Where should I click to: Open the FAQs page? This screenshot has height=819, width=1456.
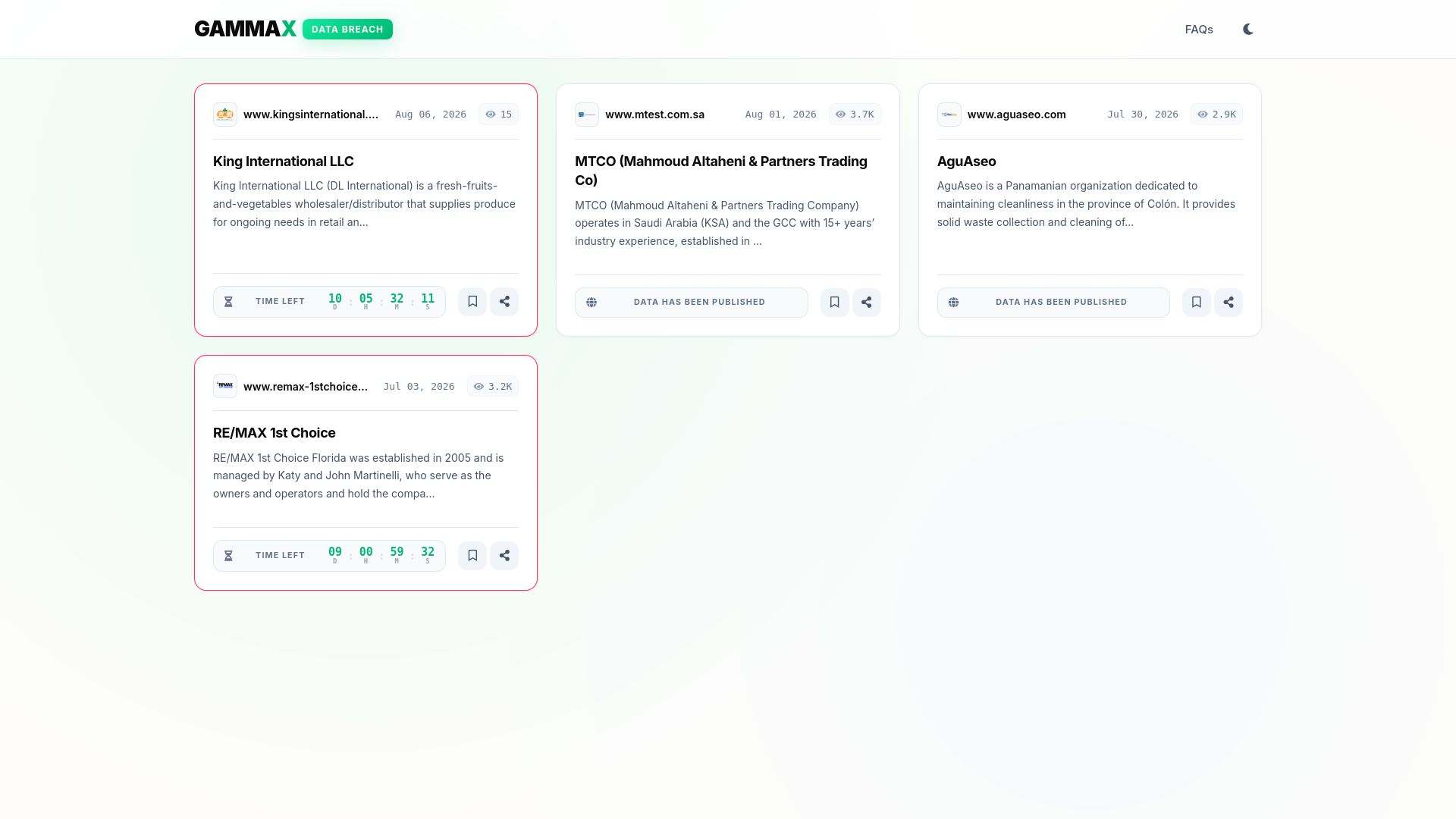click(x=1199, y=30)
